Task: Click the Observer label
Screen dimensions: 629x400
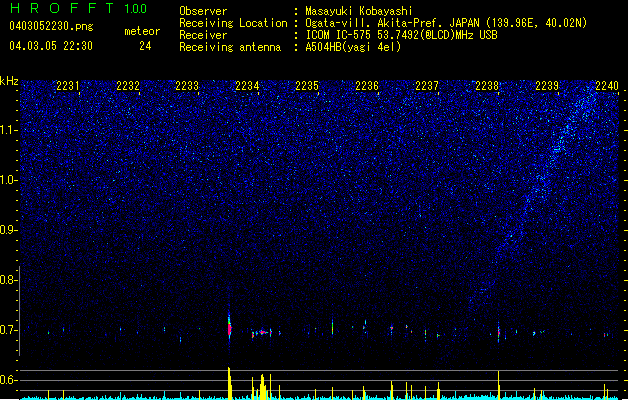Action: click(x=203, y=11)
